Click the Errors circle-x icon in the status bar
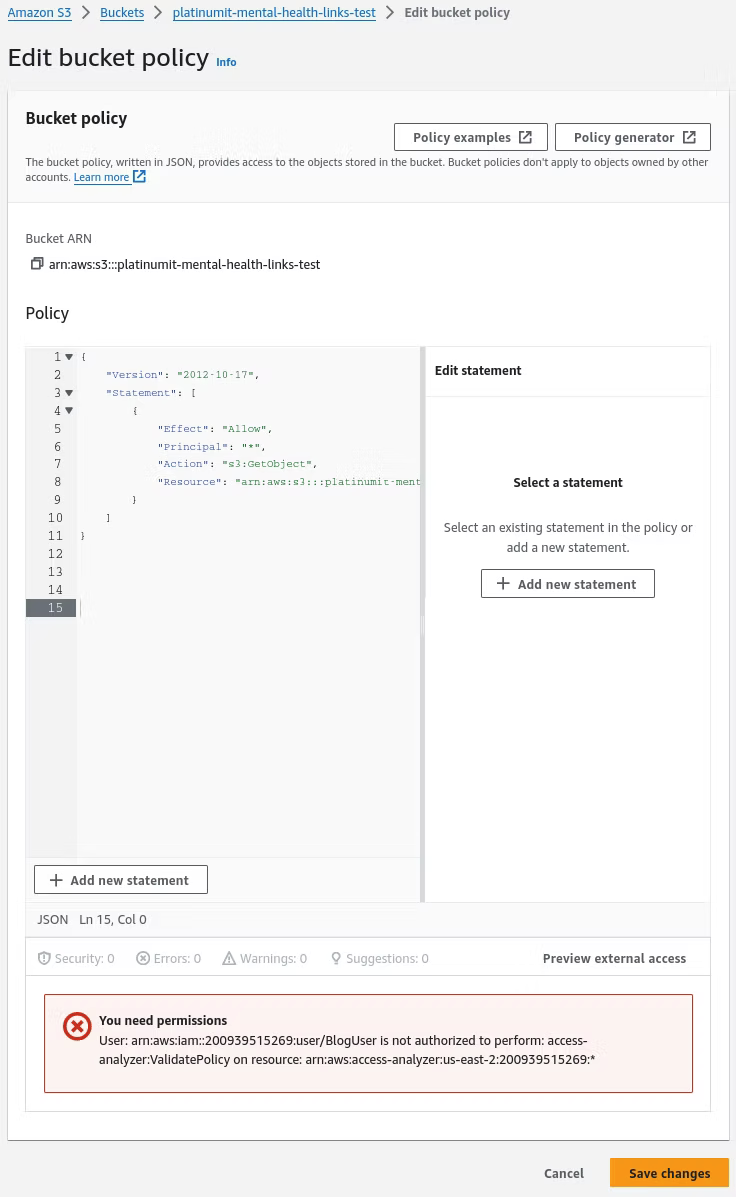This screenshot has height=1197, width=736. pos(143,958)
